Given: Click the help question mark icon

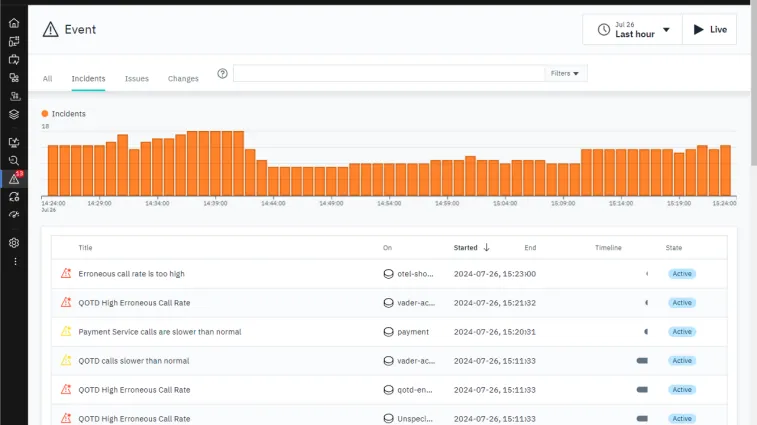Looking at the screenshot, I should tap(222, 73).
